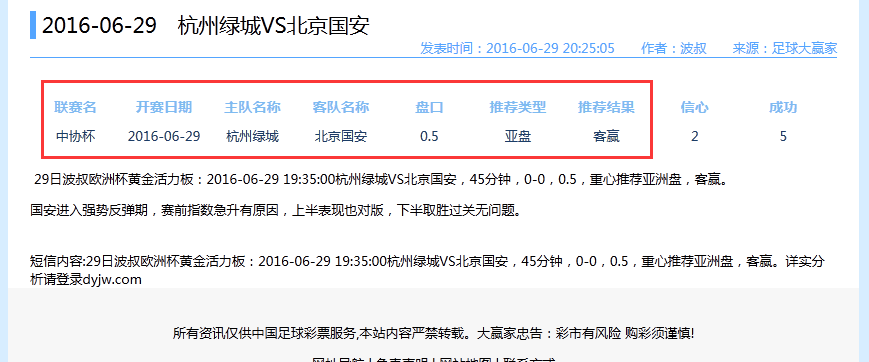This screenshot has width=869, height=362.
Task: Click the disclaimer 所有资讯仅供中国足球彩票服务
Action: [433, 333]
